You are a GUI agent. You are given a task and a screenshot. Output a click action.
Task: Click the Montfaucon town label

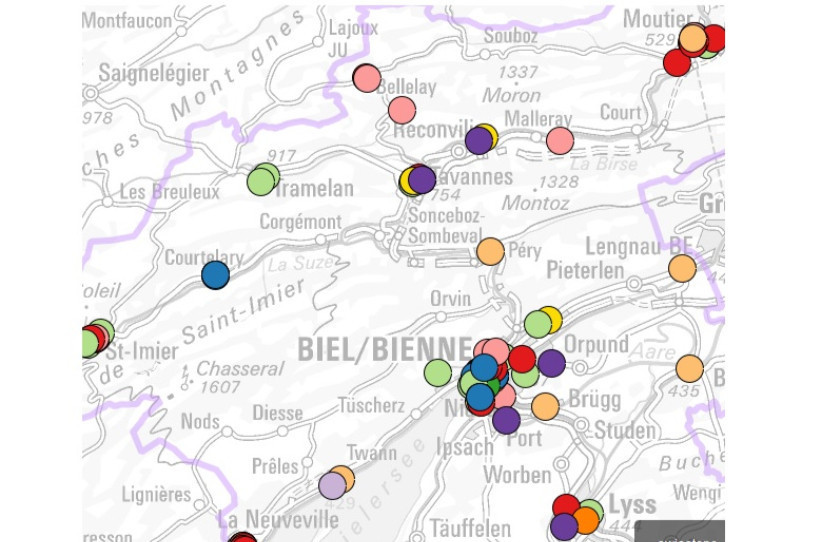coord(127,21)
